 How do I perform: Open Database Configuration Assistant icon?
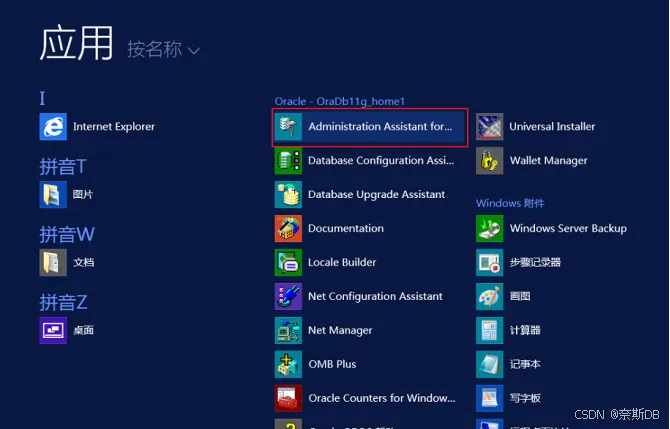[x=288, y=161]
